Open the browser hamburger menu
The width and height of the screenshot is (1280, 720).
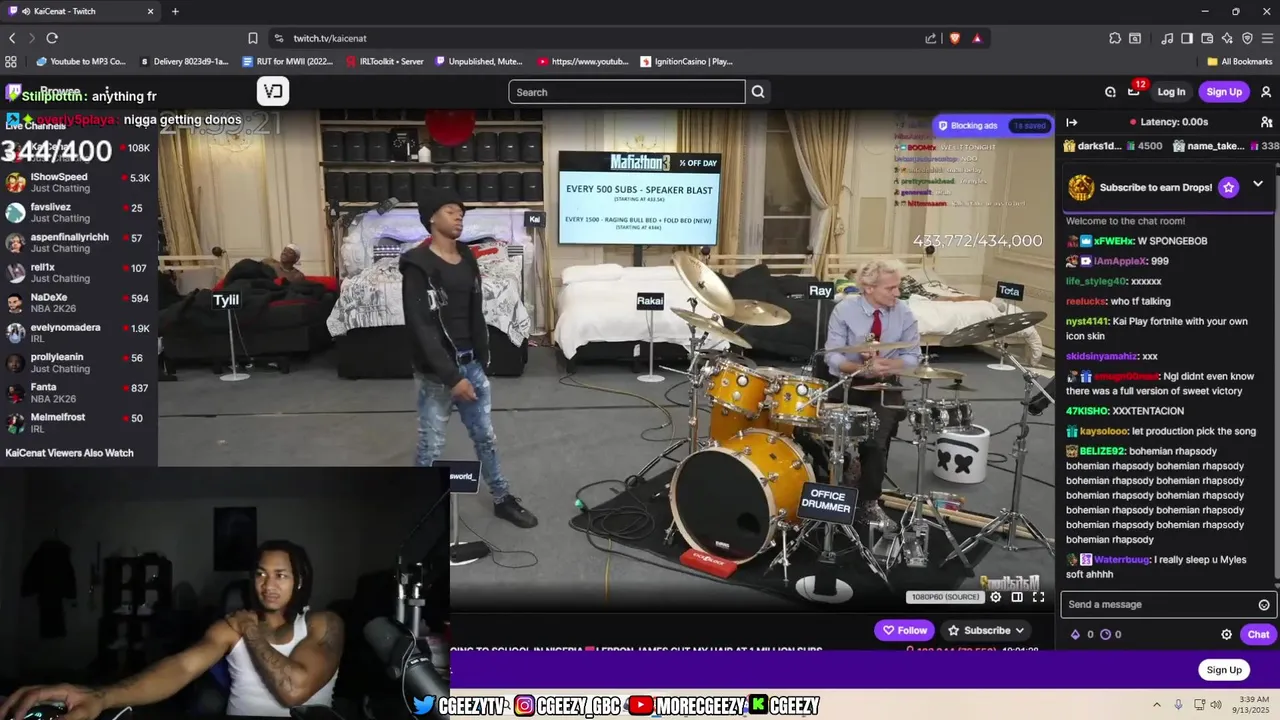pyautogui.click(x=1267, y=38)
